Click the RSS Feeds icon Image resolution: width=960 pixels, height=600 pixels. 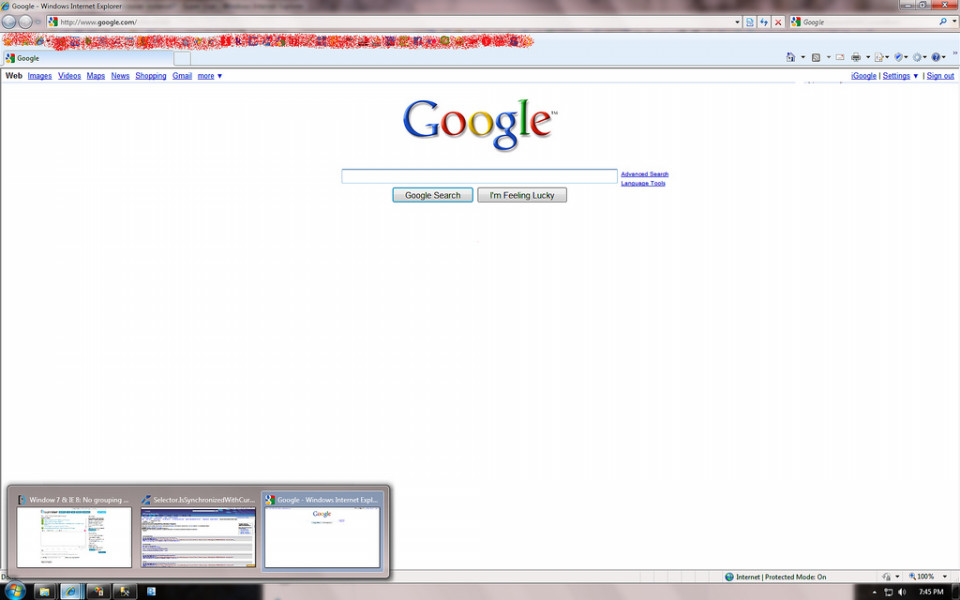816,58
